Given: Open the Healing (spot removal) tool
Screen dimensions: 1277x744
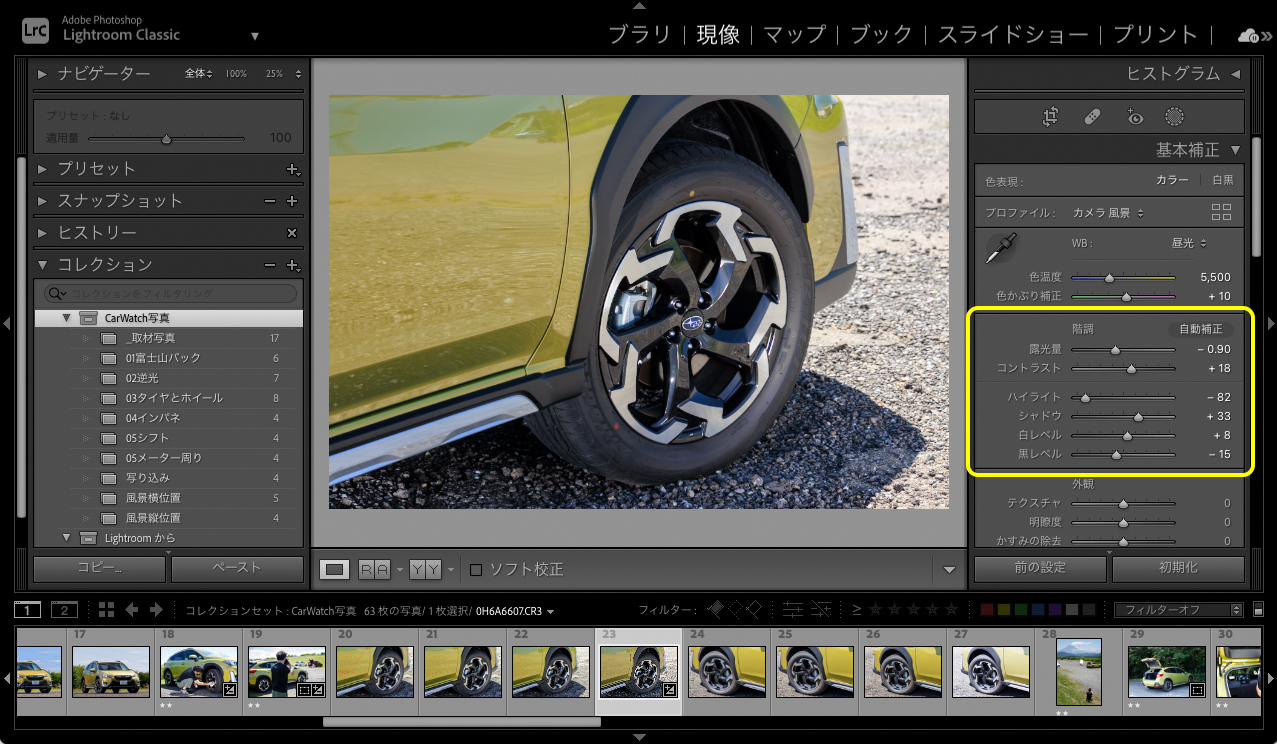Looking at the screenshot, I should coord(1092,116).
